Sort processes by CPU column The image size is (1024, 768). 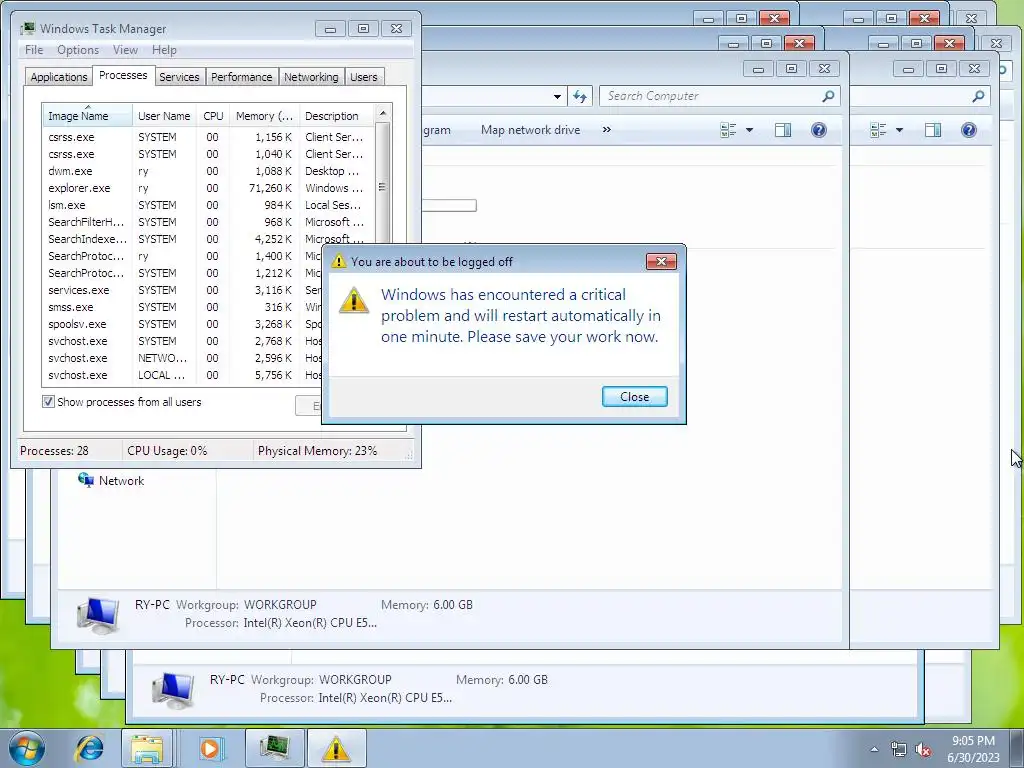(213, 116)
